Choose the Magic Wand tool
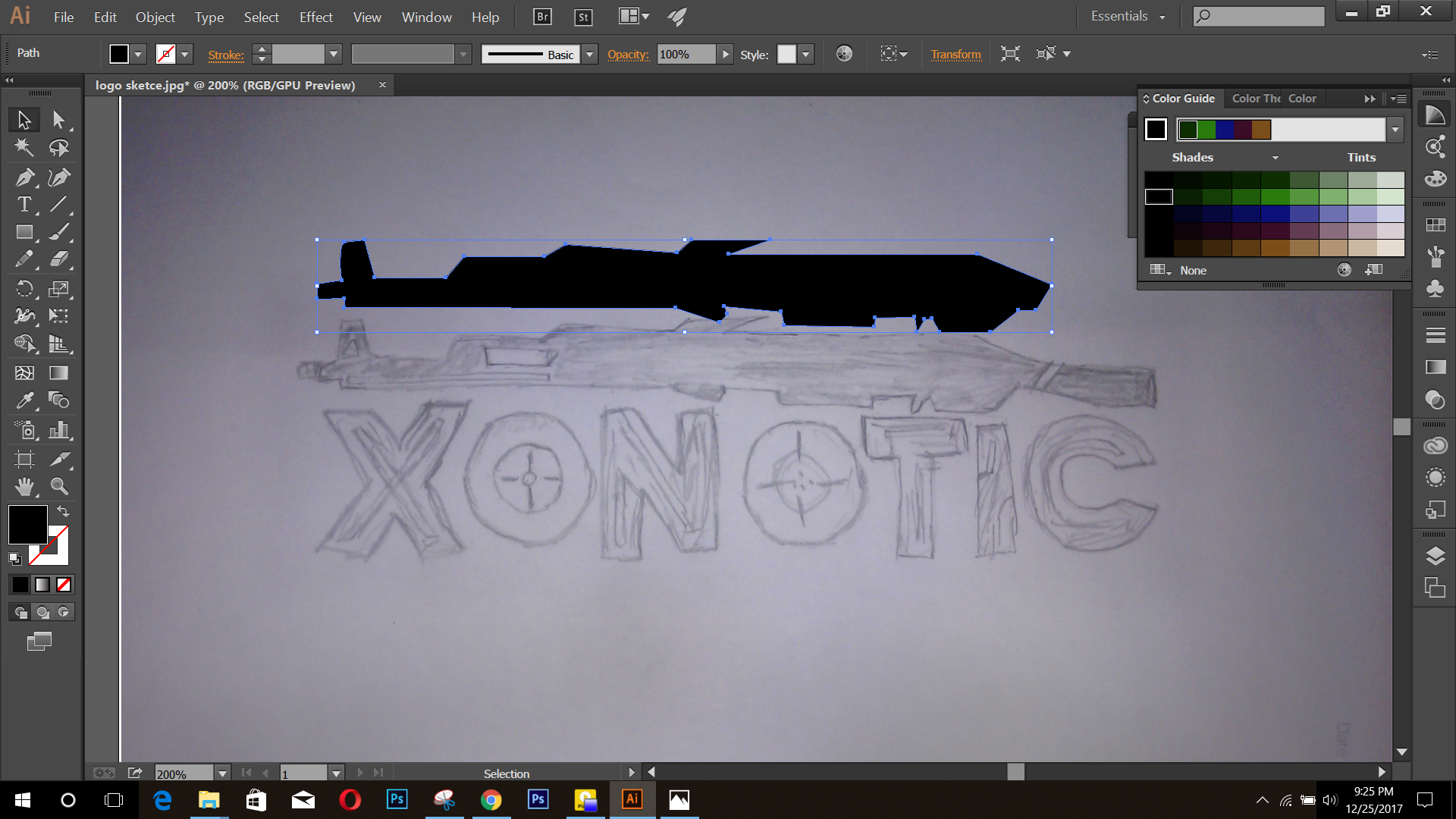Viewport: 1456px width, 819px height. pos(24,147)
